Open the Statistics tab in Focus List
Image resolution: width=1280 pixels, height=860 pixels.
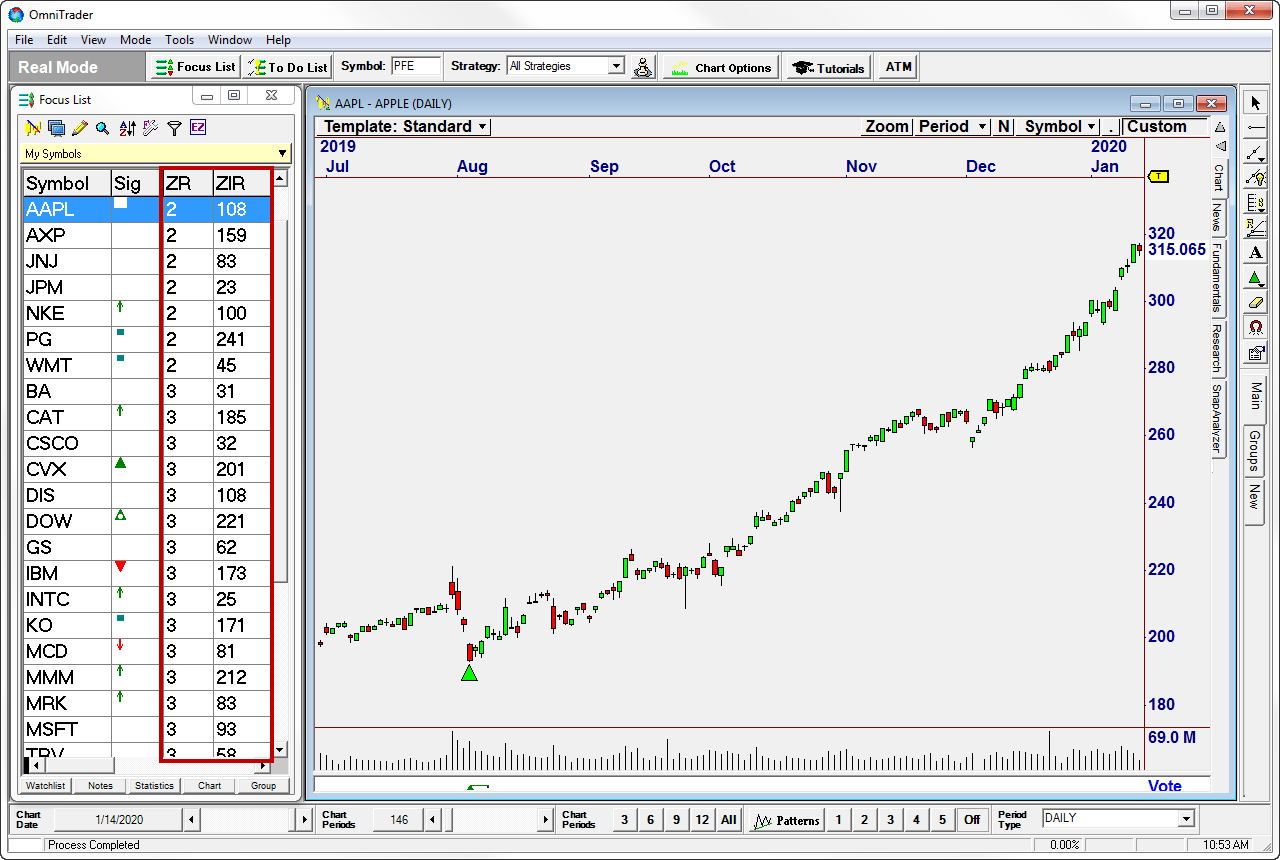[154, 786]
